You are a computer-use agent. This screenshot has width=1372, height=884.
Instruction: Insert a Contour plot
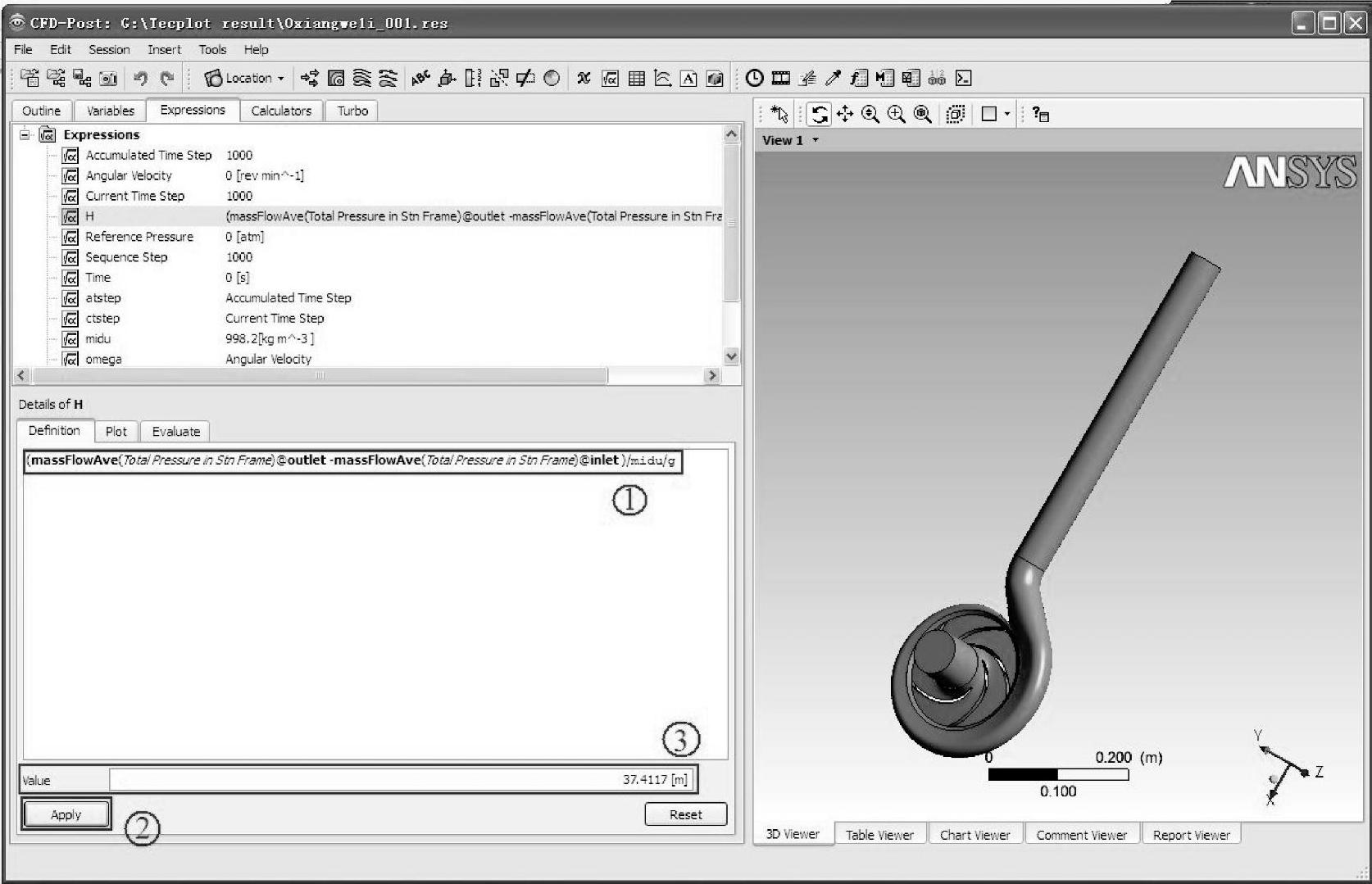[x=335, y=79]
